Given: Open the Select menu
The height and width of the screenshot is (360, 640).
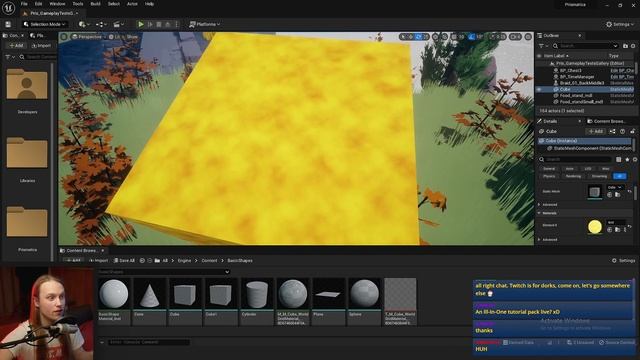Looking at the screenshot, I should click(114, 4).
